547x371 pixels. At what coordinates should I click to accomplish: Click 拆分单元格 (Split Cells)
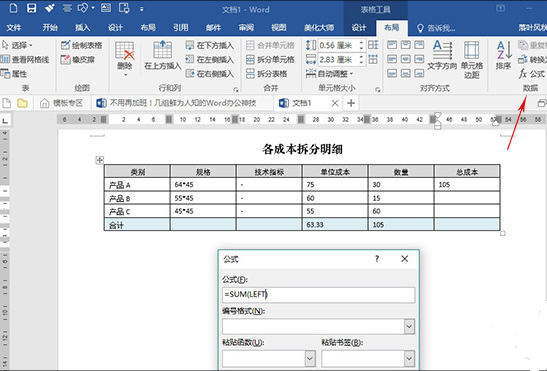[x=270, y=59]
